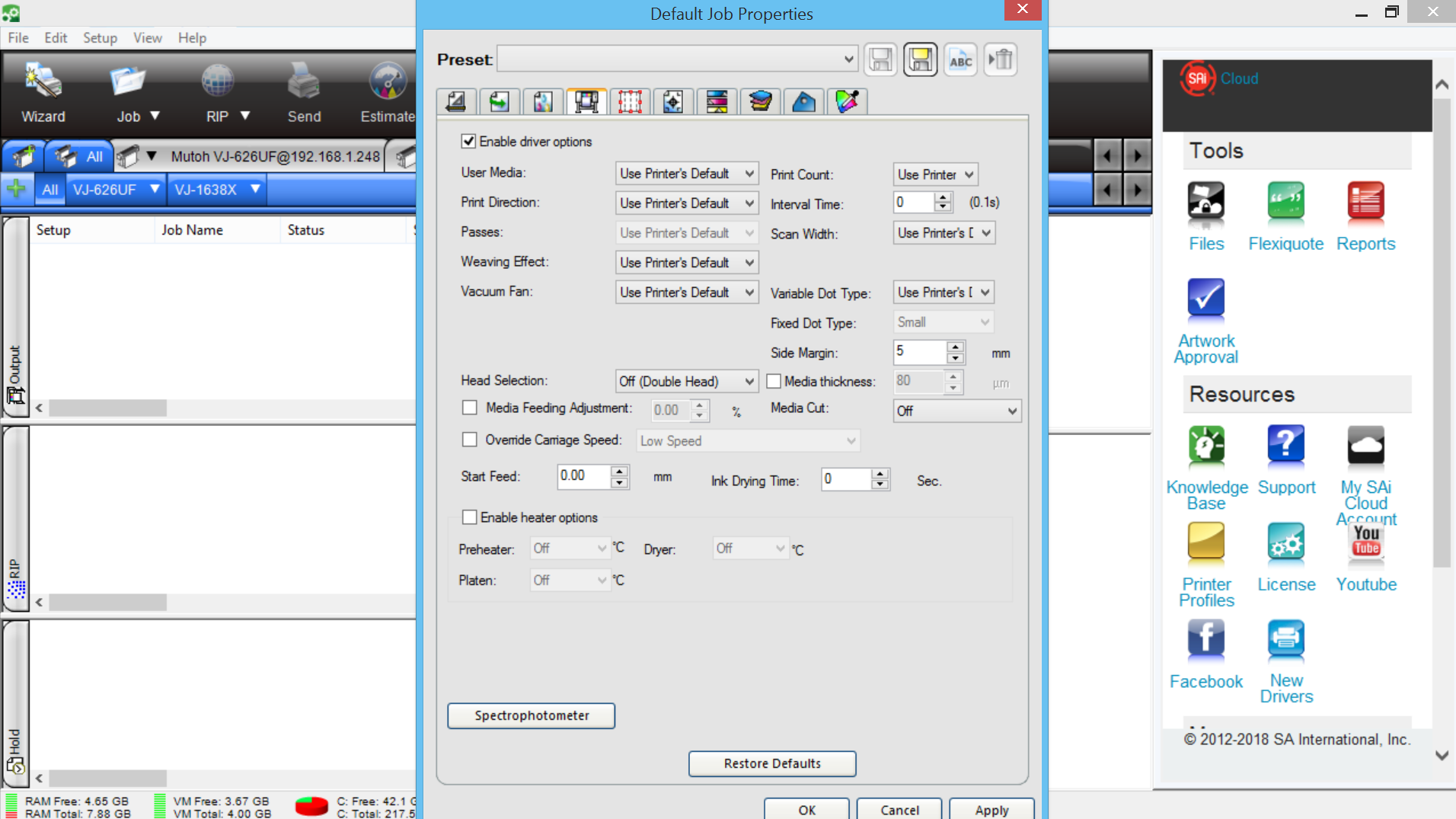
Task: Open Artwork Approval tool
Action: pos(1206,299)
